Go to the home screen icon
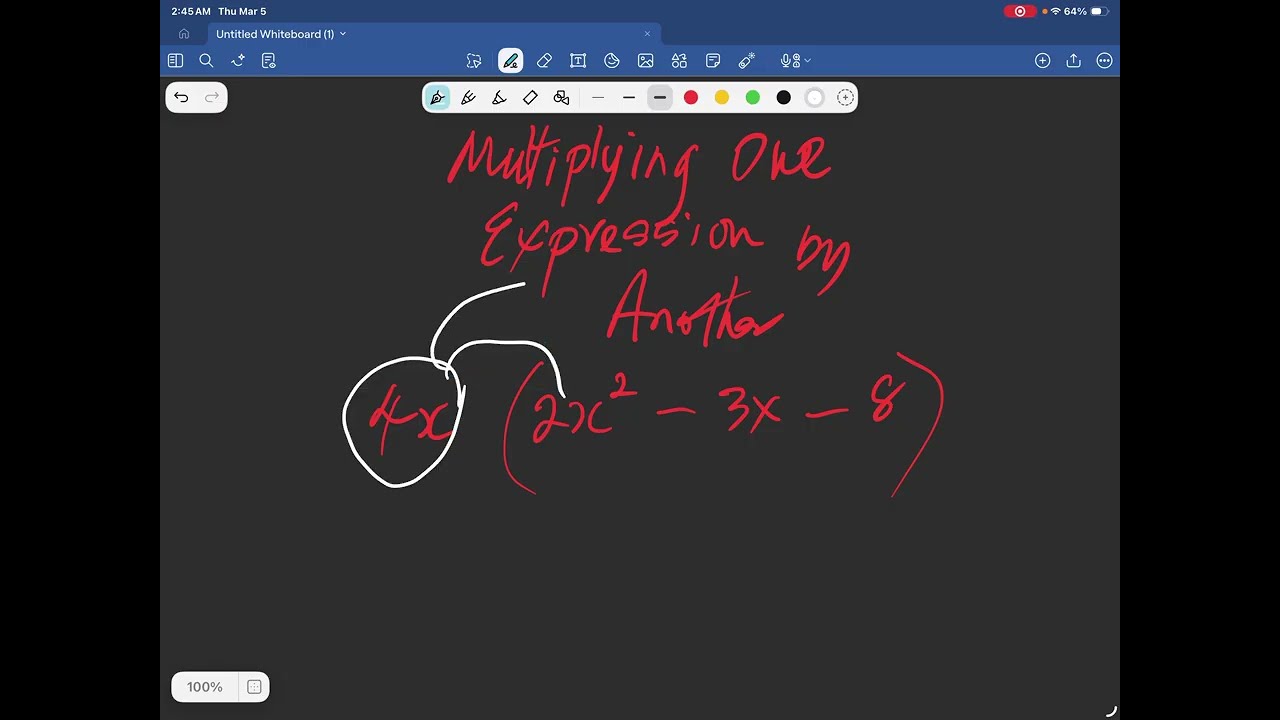The height and width of the screenshot is (720, 1280). [184, 34]
